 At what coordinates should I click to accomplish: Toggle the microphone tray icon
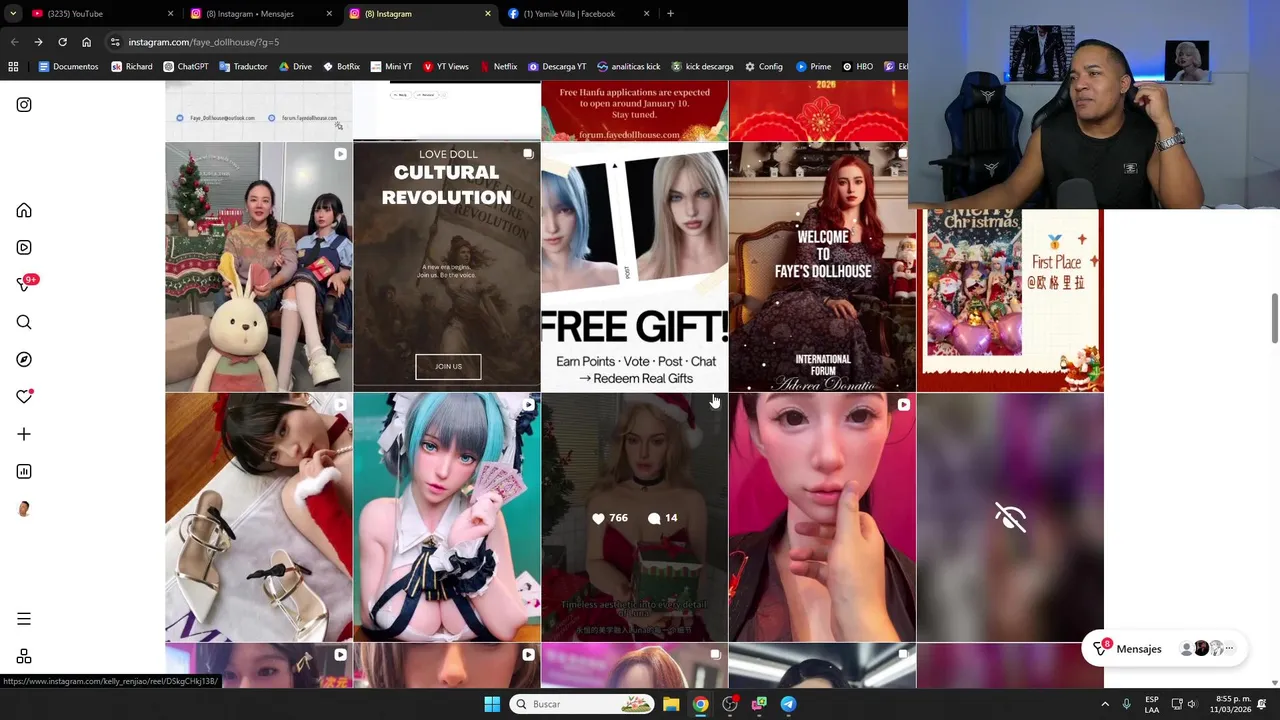coord(1127,704)
